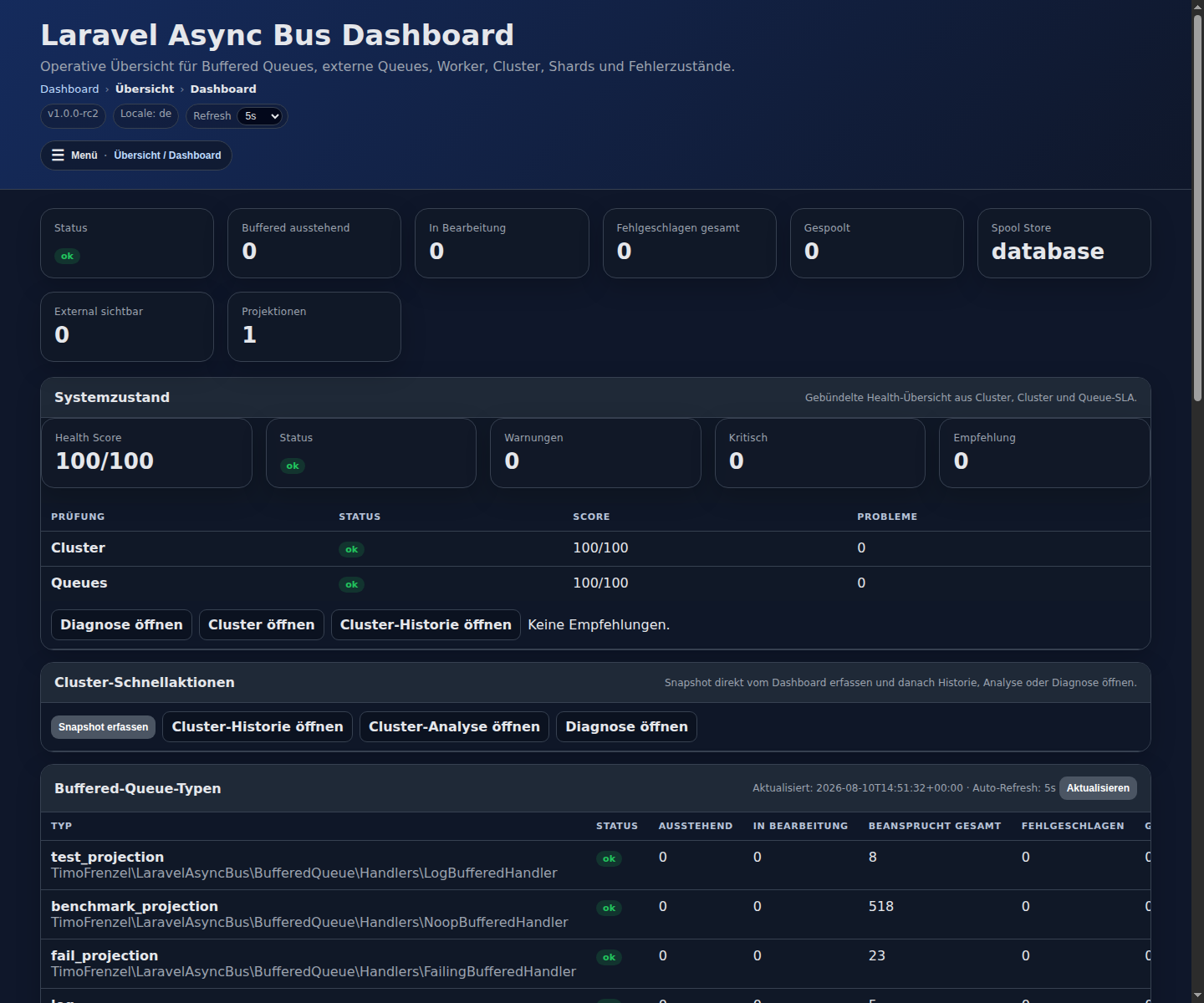Click the Warnungen card

point(595,453)
